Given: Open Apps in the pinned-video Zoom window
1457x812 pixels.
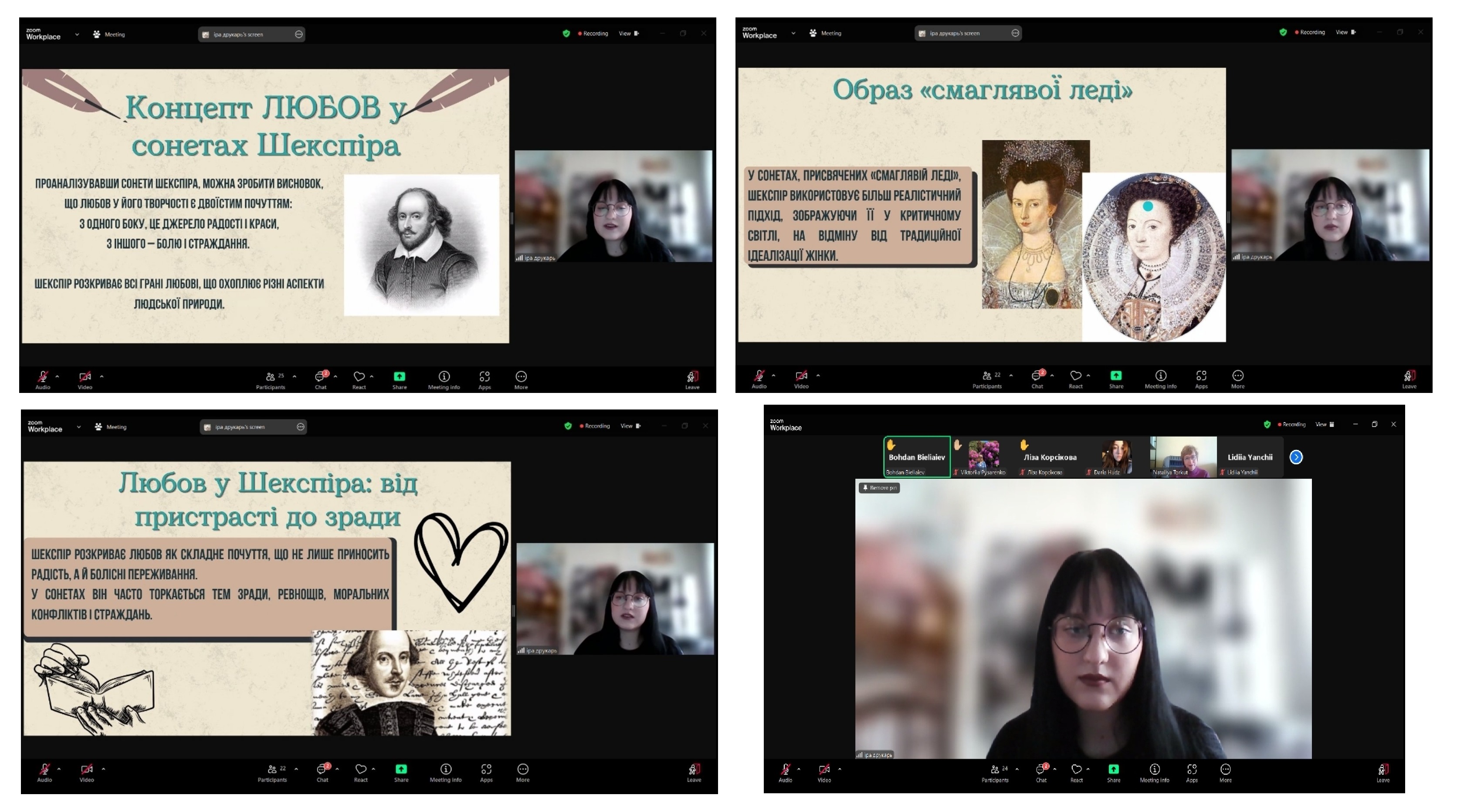Looking at the screenshot, I should pyautogui.click(x=1191, y=769).
